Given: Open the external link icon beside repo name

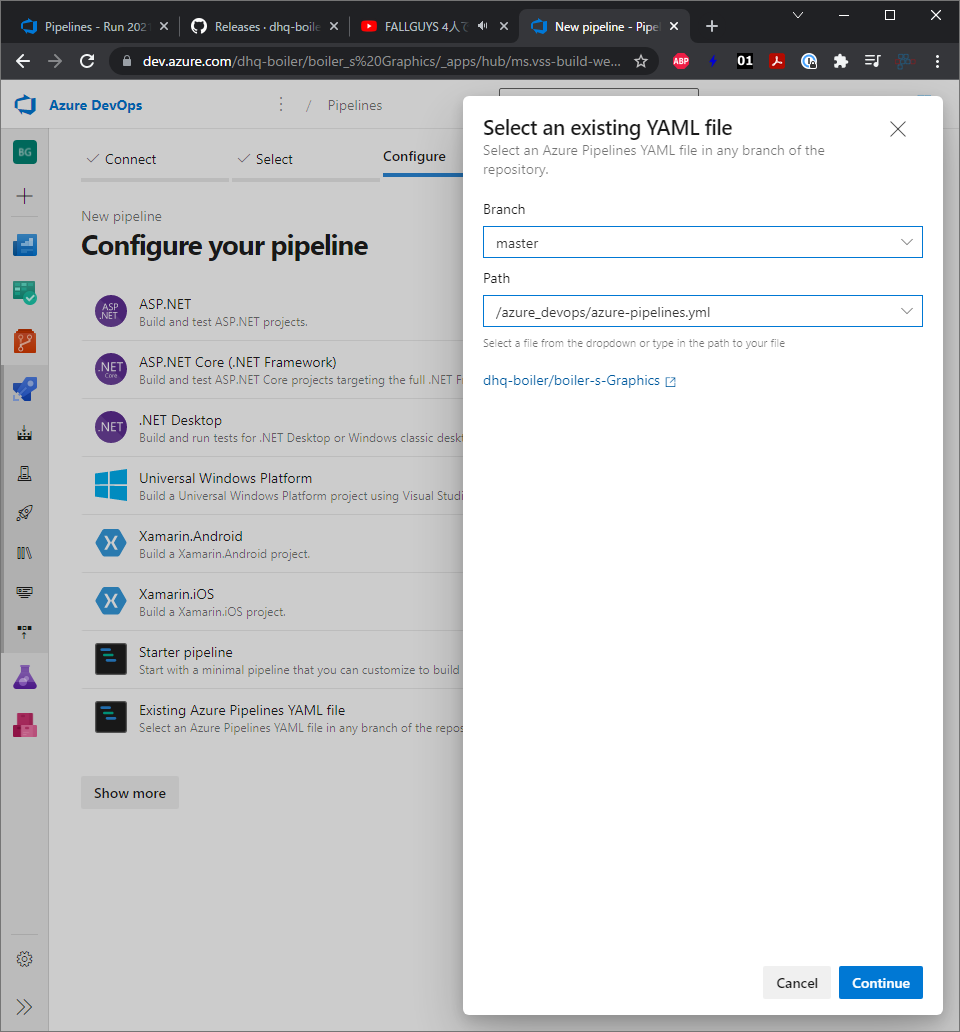Looking at the screenshot, I should click(670, 382).
